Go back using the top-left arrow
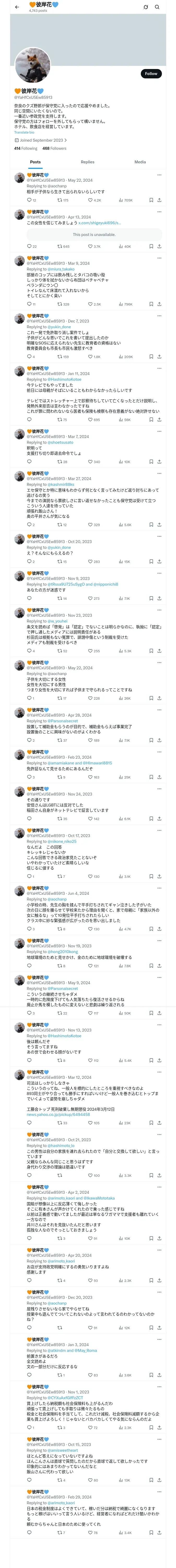The width and height of the screenshot is (176, 1568). (17, 7)
